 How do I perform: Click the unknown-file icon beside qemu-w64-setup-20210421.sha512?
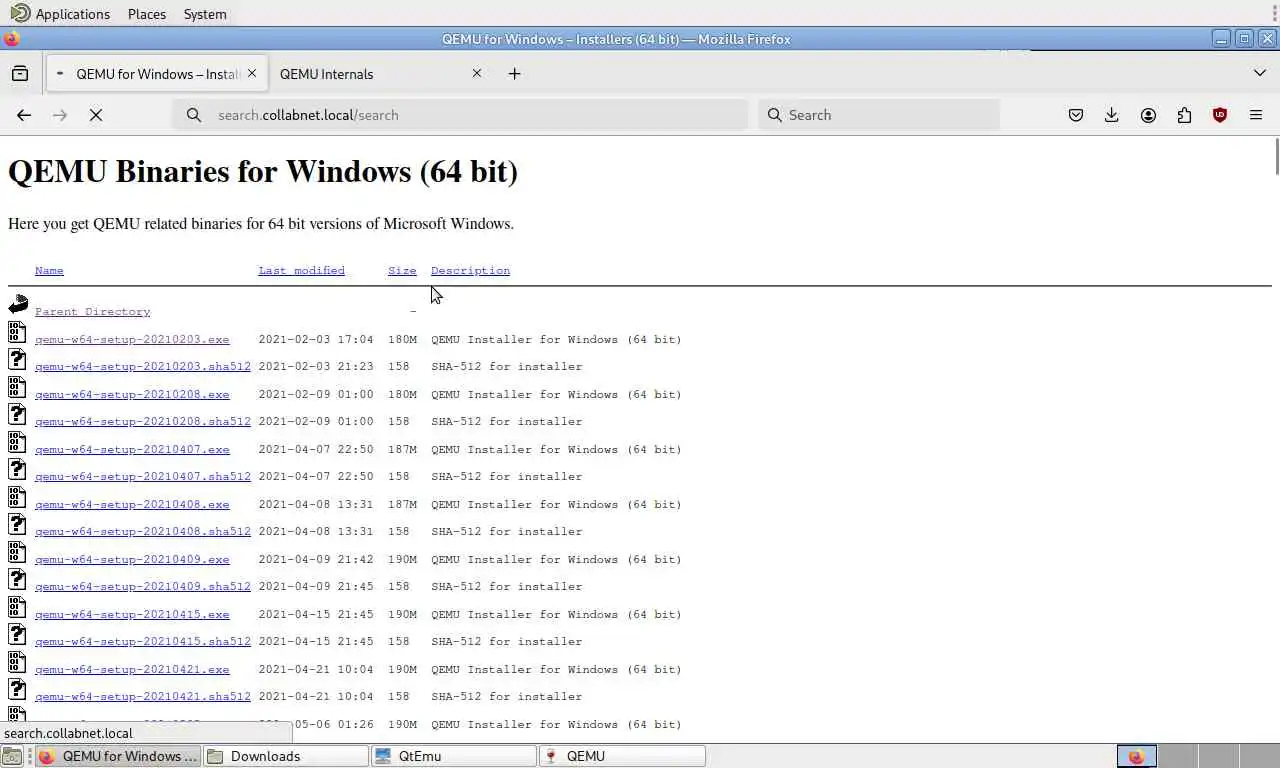click(17, 689)
